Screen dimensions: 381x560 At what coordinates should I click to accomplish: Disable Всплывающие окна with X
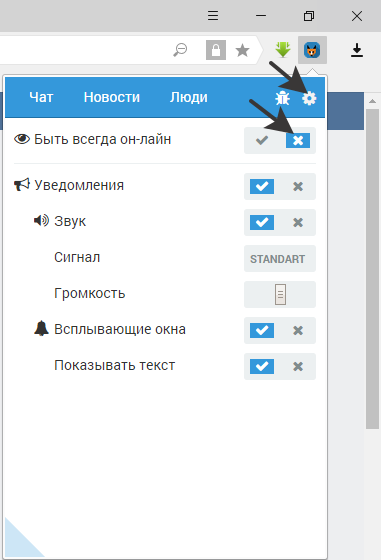pos(298,330)
